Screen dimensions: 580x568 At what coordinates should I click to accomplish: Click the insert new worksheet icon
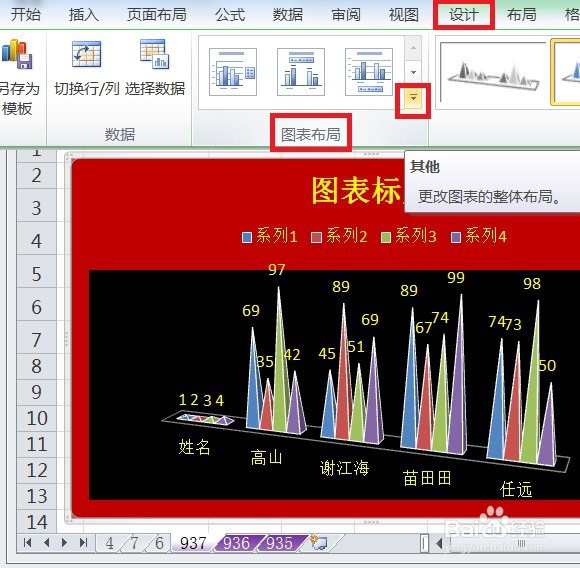(319, 542)
